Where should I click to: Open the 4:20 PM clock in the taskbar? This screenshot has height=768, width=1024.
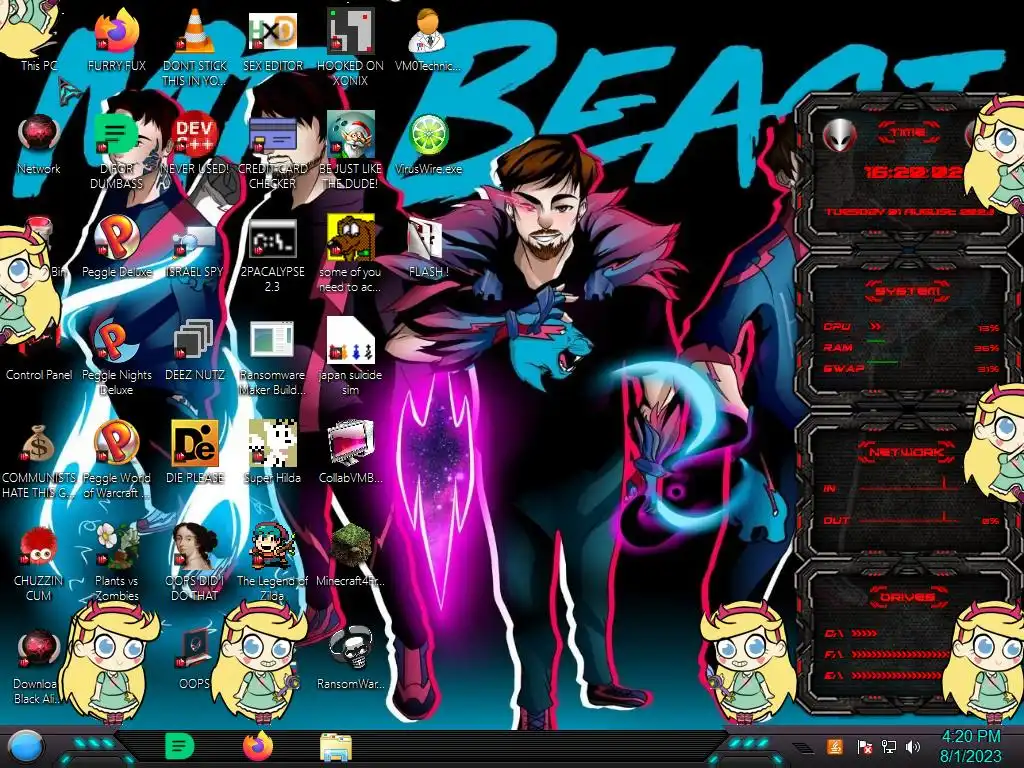[x=970, y=746]
